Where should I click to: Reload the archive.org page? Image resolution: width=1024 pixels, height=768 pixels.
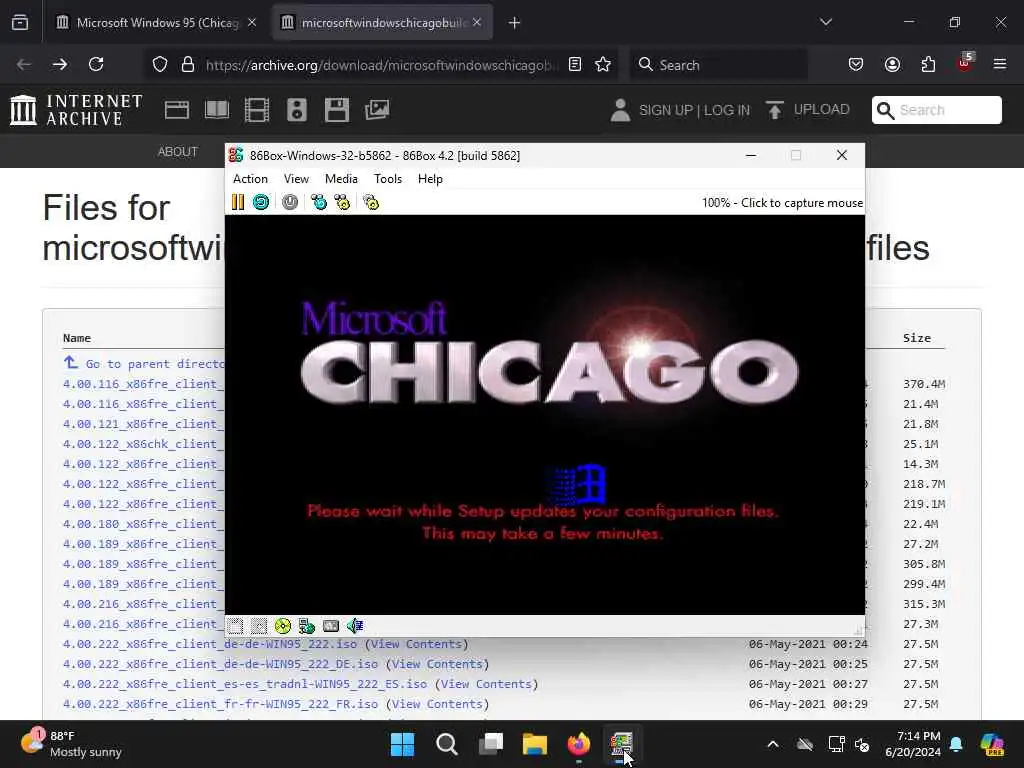(96, 64)
